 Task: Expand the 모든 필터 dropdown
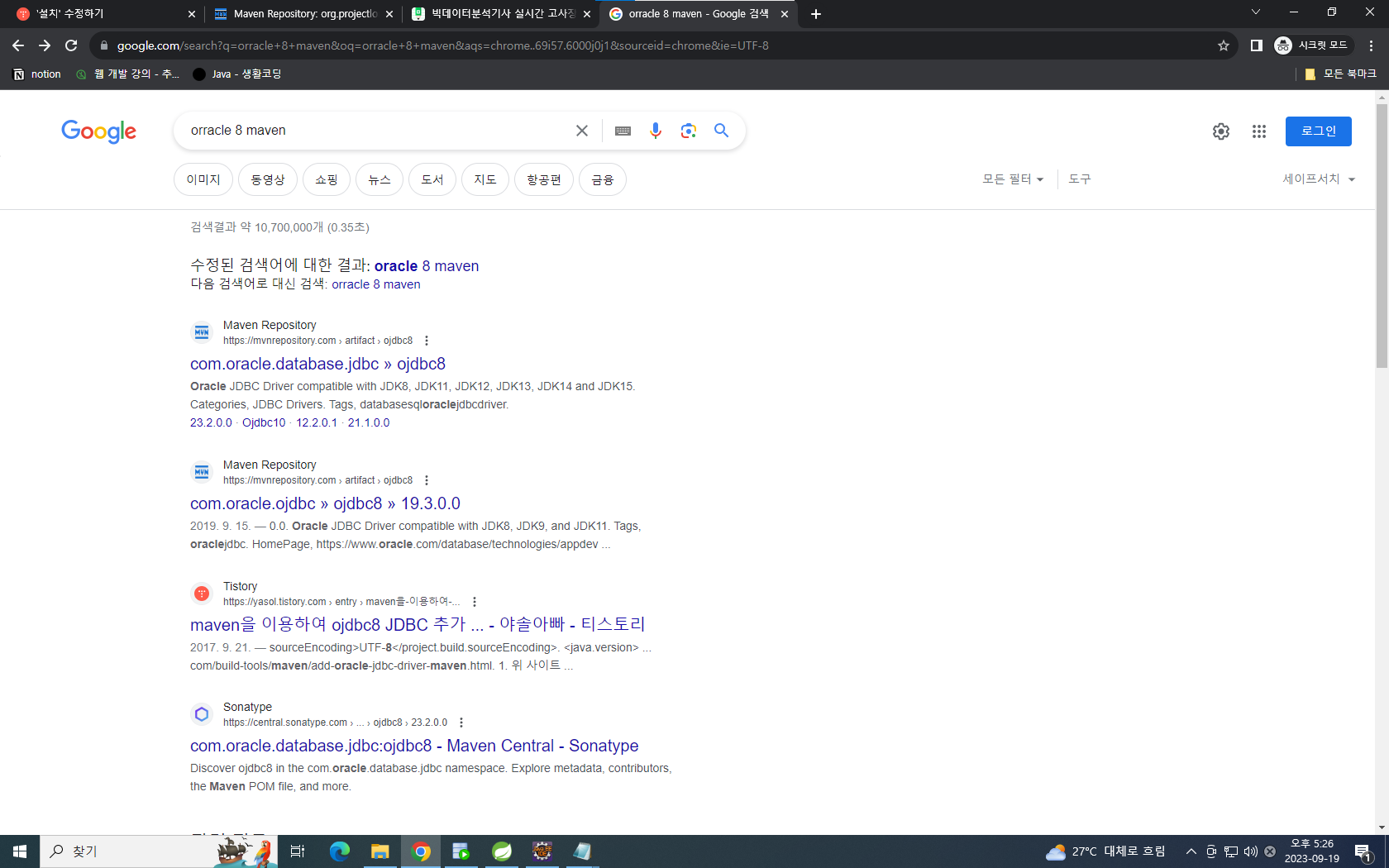click(x=1013, y=179)
